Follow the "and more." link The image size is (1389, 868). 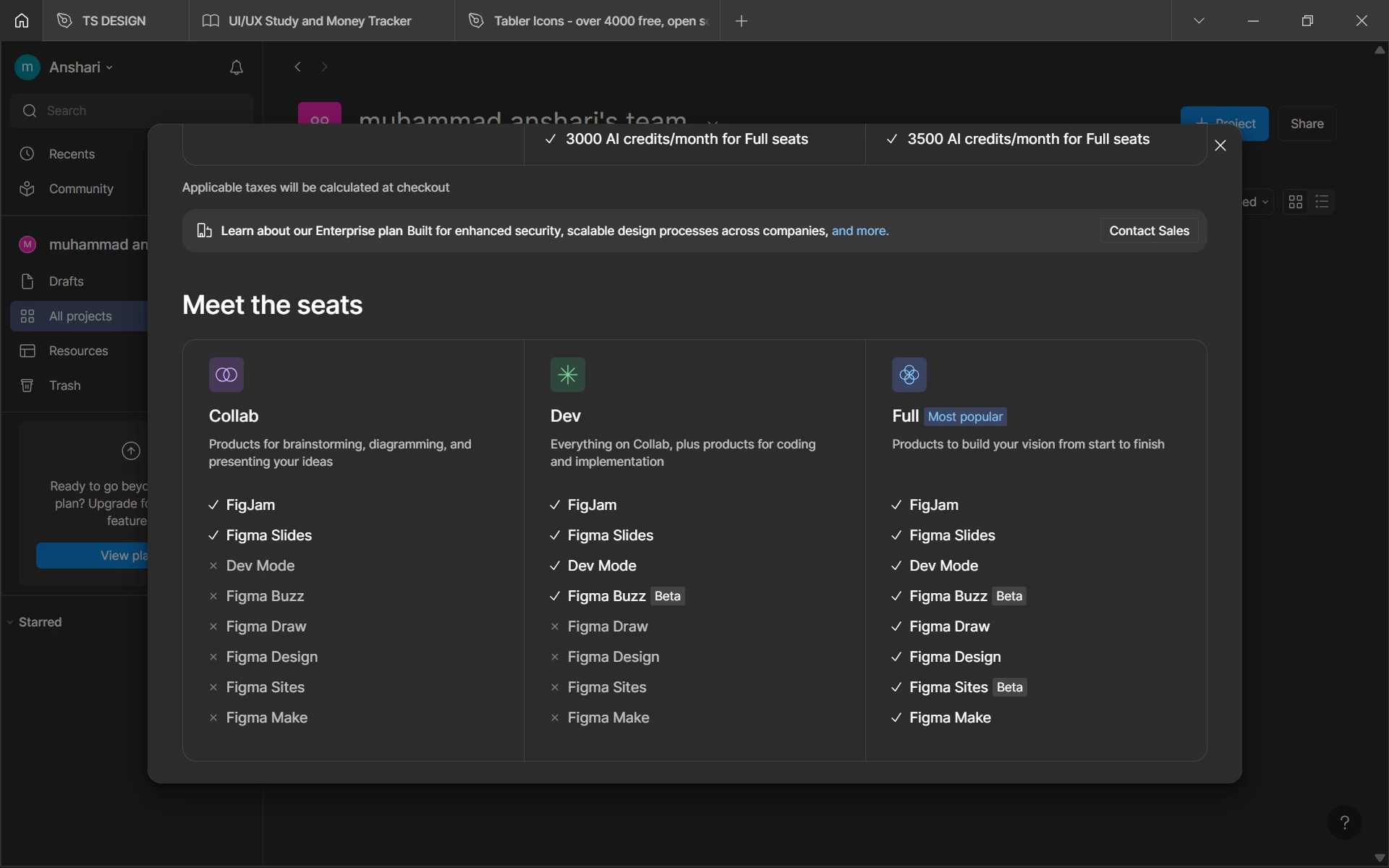[x=859, y=231]
